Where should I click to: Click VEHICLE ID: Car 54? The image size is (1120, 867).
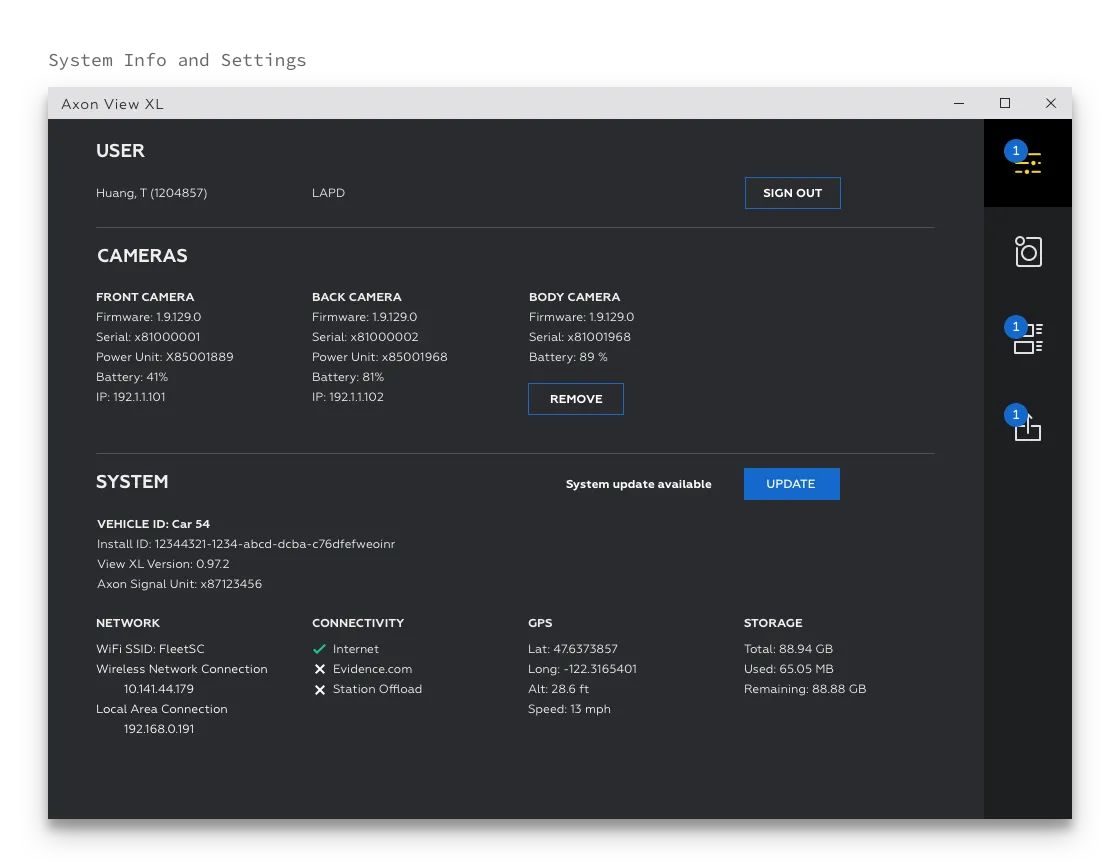tap(154, 523)
